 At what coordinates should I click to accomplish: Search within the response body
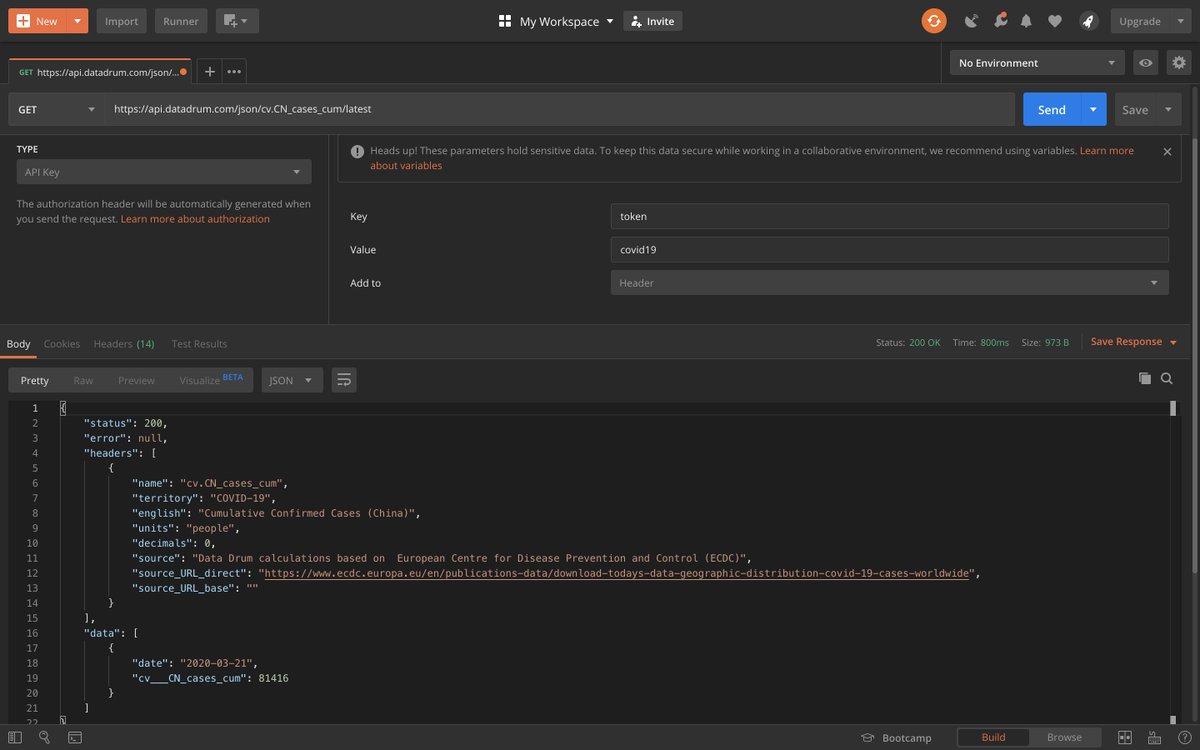click(1167, 379)
